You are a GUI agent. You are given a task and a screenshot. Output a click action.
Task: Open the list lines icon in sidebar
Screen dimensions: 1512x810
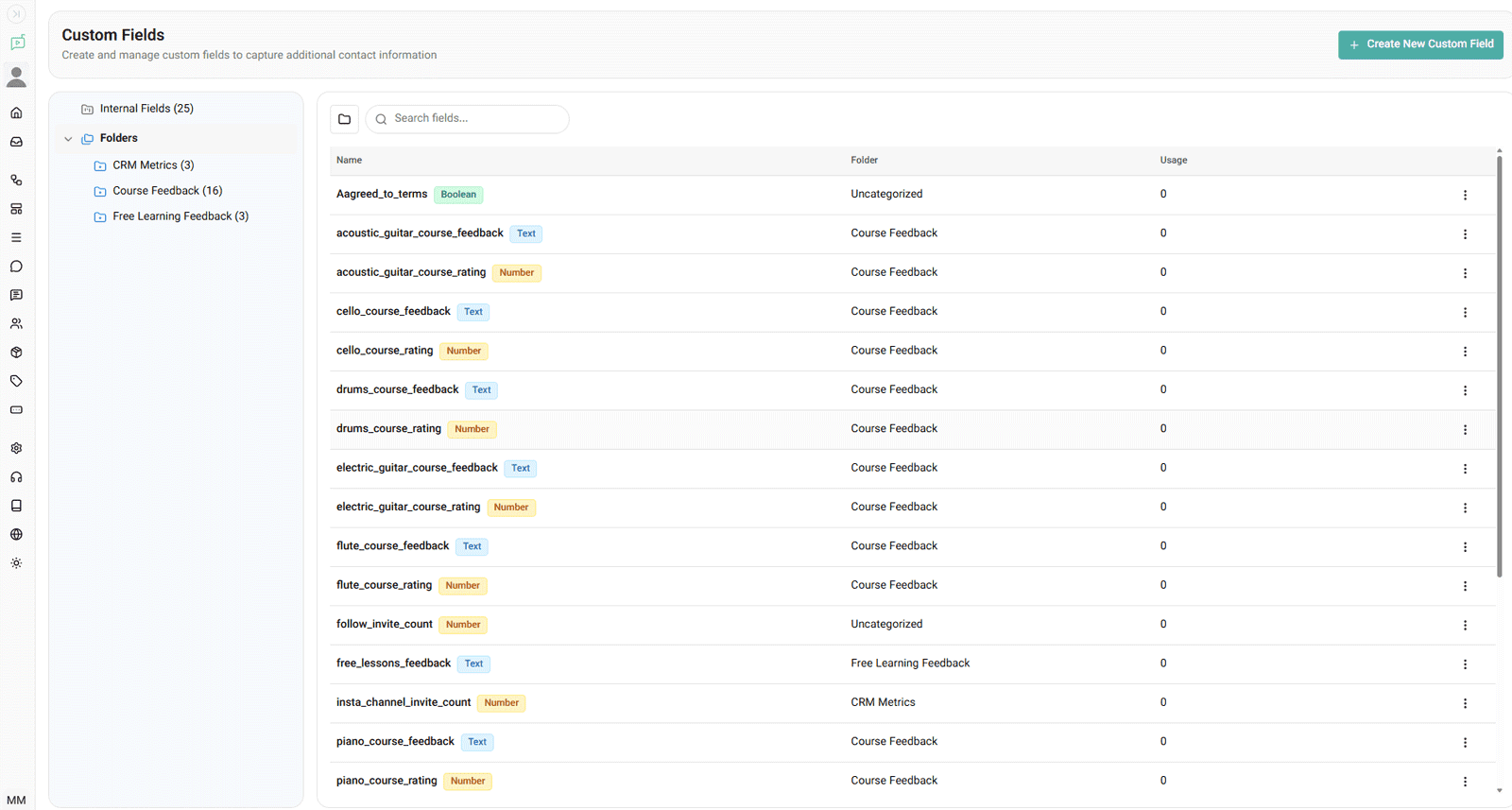coord(16,237)
